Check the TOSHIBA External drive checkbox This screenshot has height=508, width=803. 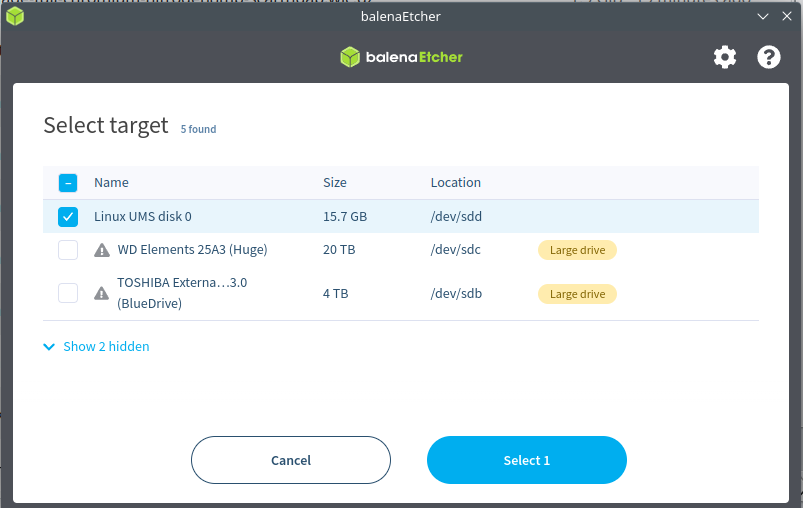[x=68, y=293]
